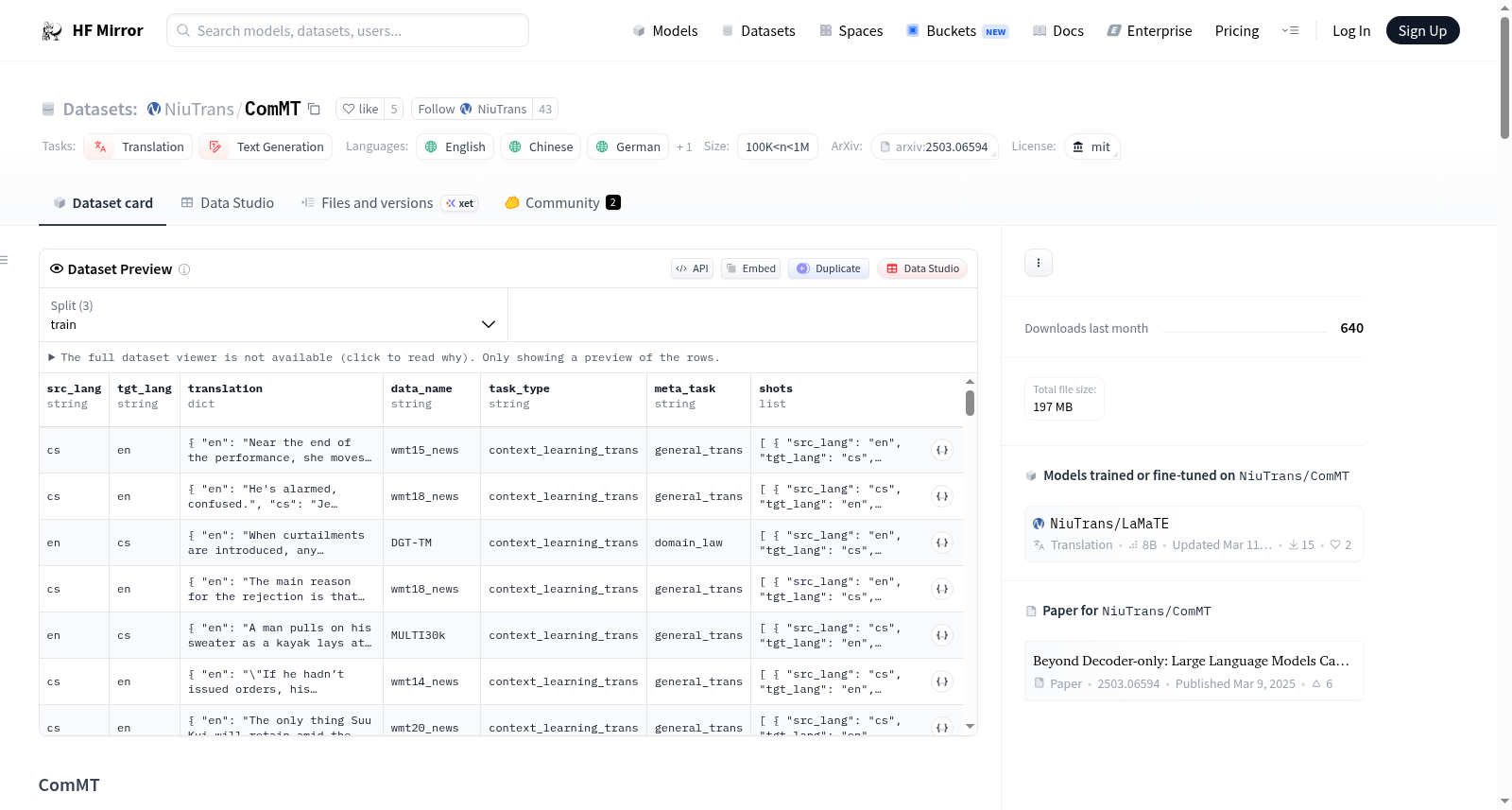This screenshot has width=1512, height=810.
Task: Open the API button in Dataset Preview
Action: click(x=692, y=268)
